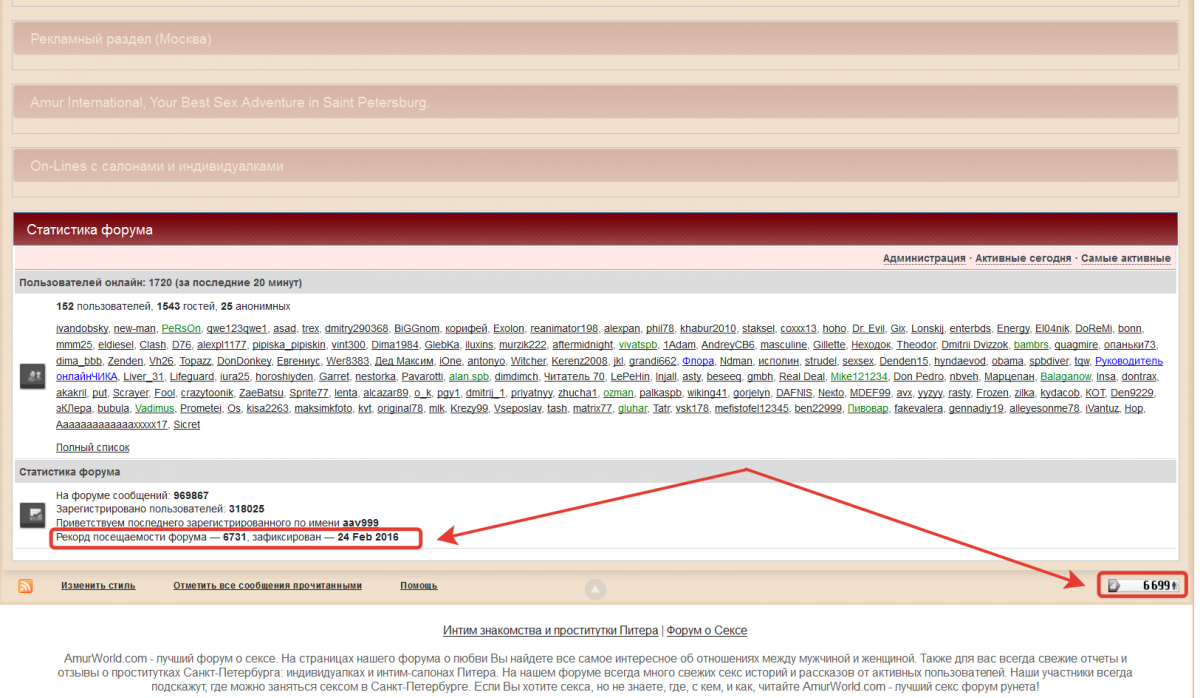The width and height of the screenshot is (1200, 698).
Task: Open user ivandobsky's profile
Action: click(81, 328)
